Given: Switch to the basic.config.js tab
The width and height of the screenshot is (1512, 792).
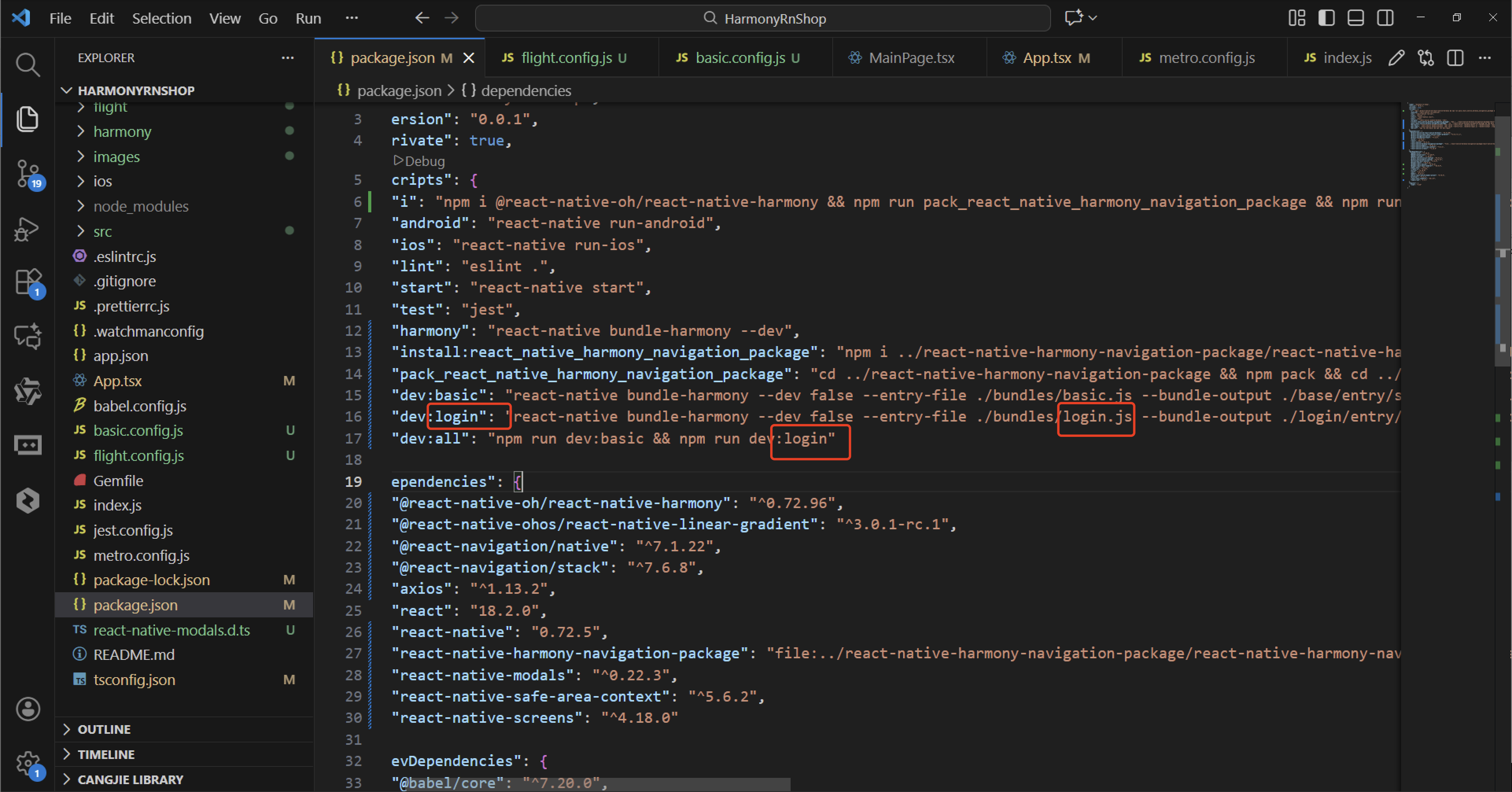Looking at the screenshot, I should (x=745, y=57).
